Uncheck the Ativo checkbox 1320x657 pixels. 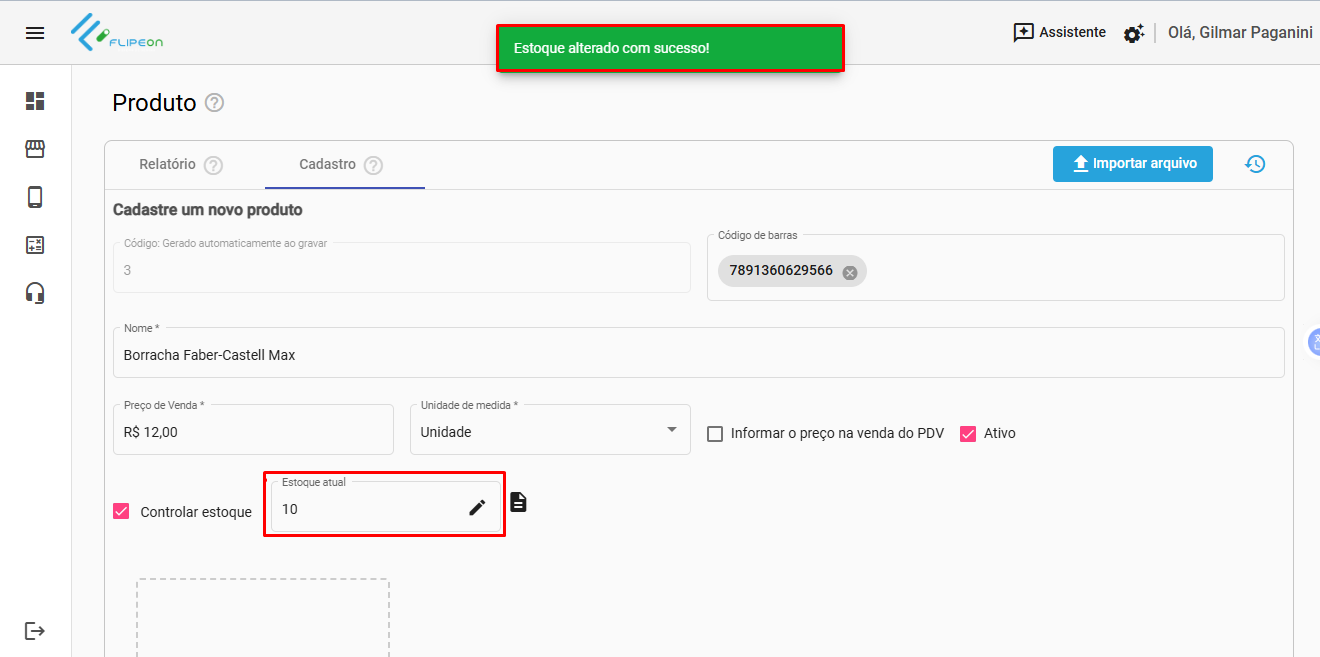tap(967, 433)
